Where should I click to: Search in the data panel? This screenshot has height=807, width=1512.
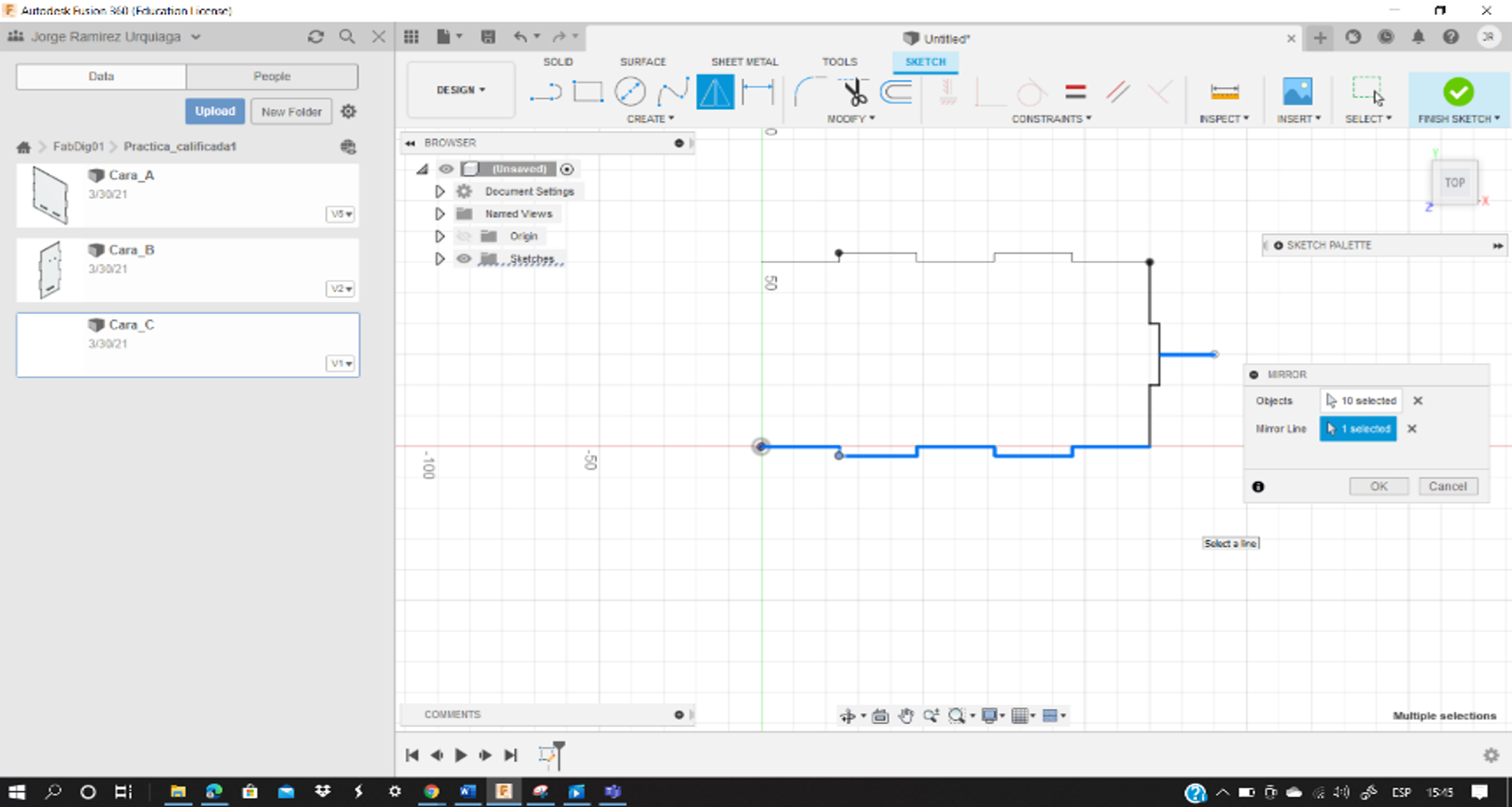(346, 37)
